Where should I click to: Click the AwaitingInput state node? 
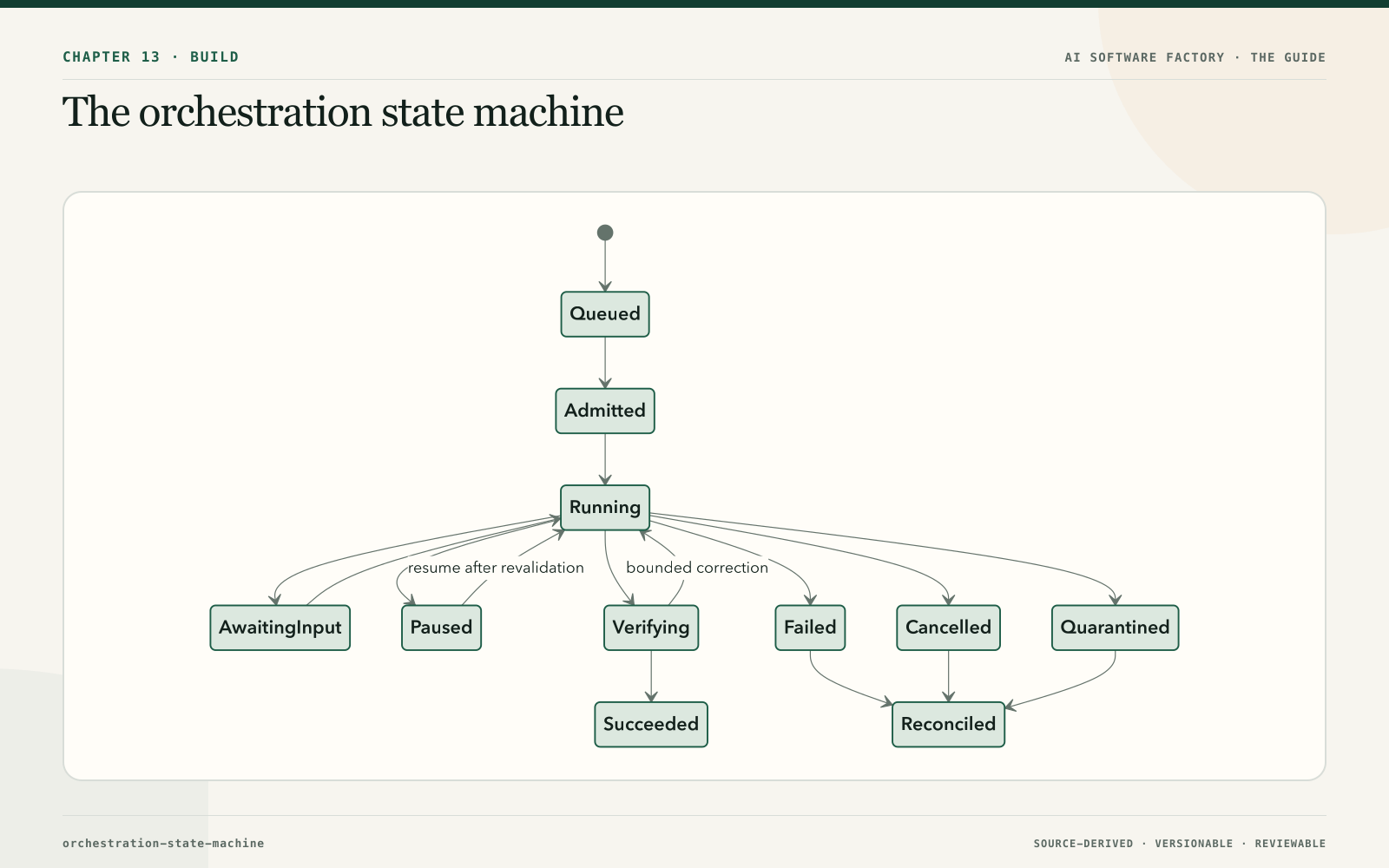[280, 628]
